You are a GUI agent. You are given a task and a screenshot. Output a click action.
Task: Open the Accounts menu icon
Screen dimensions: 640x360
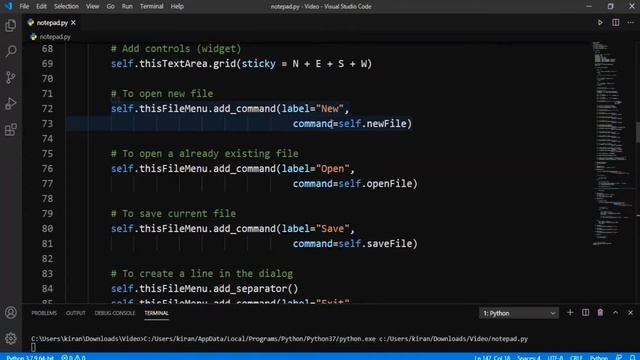pos(11,313)
